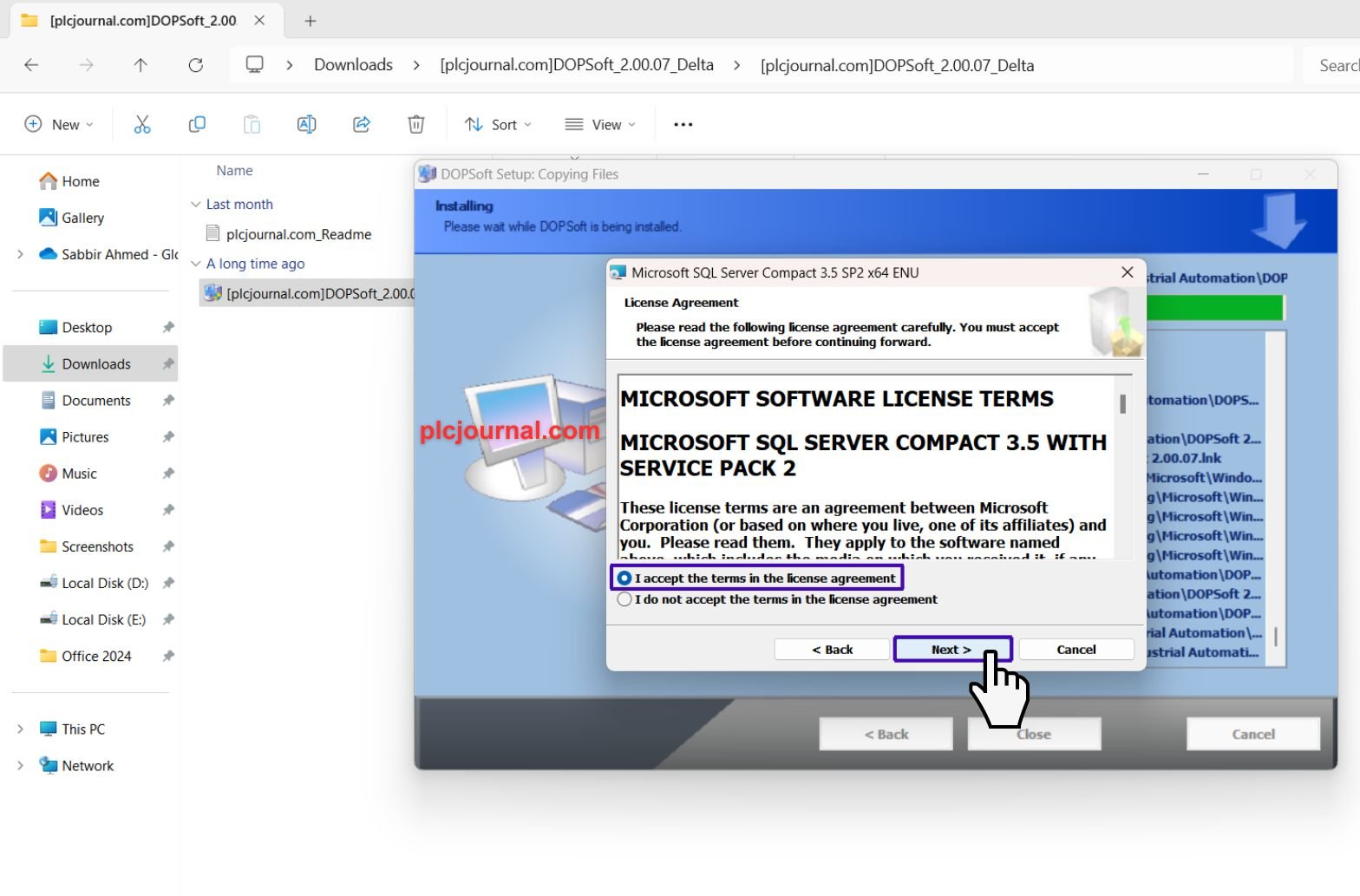This screenshot has width=1360, height=896.
Task: Click the Share icon in Explorer toolbar
Action: (x=362, y=125)
